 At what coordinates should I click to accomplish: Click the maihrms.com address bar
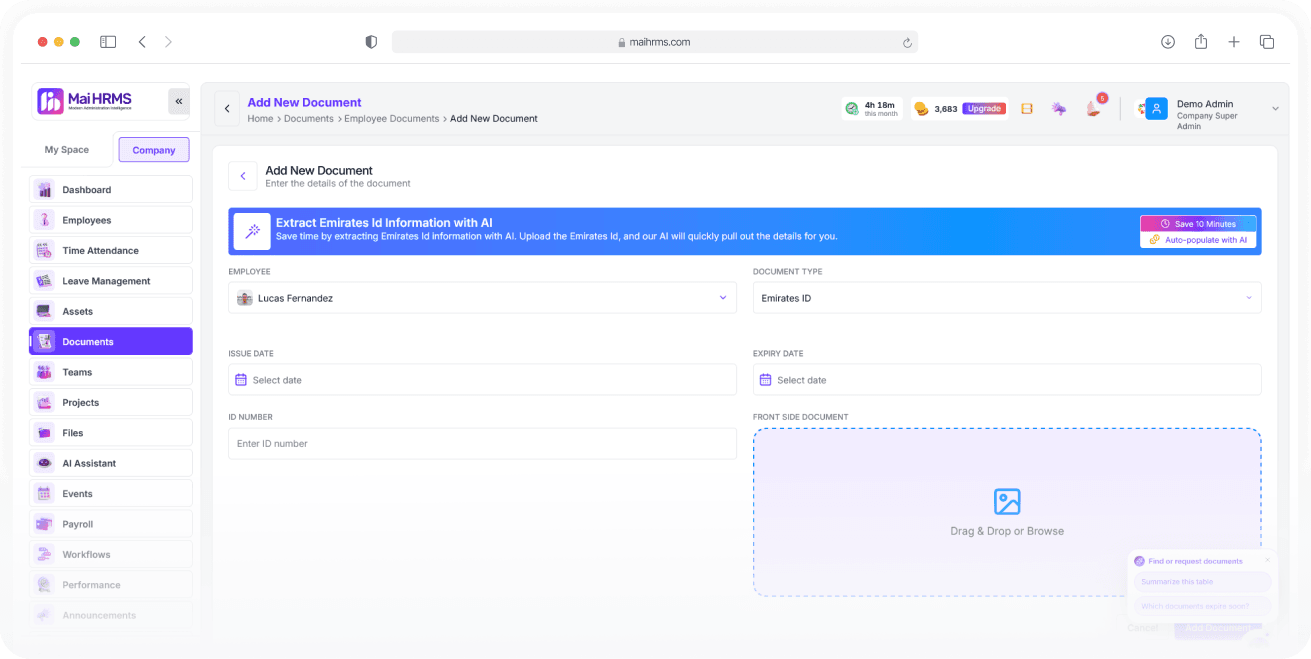655,42
